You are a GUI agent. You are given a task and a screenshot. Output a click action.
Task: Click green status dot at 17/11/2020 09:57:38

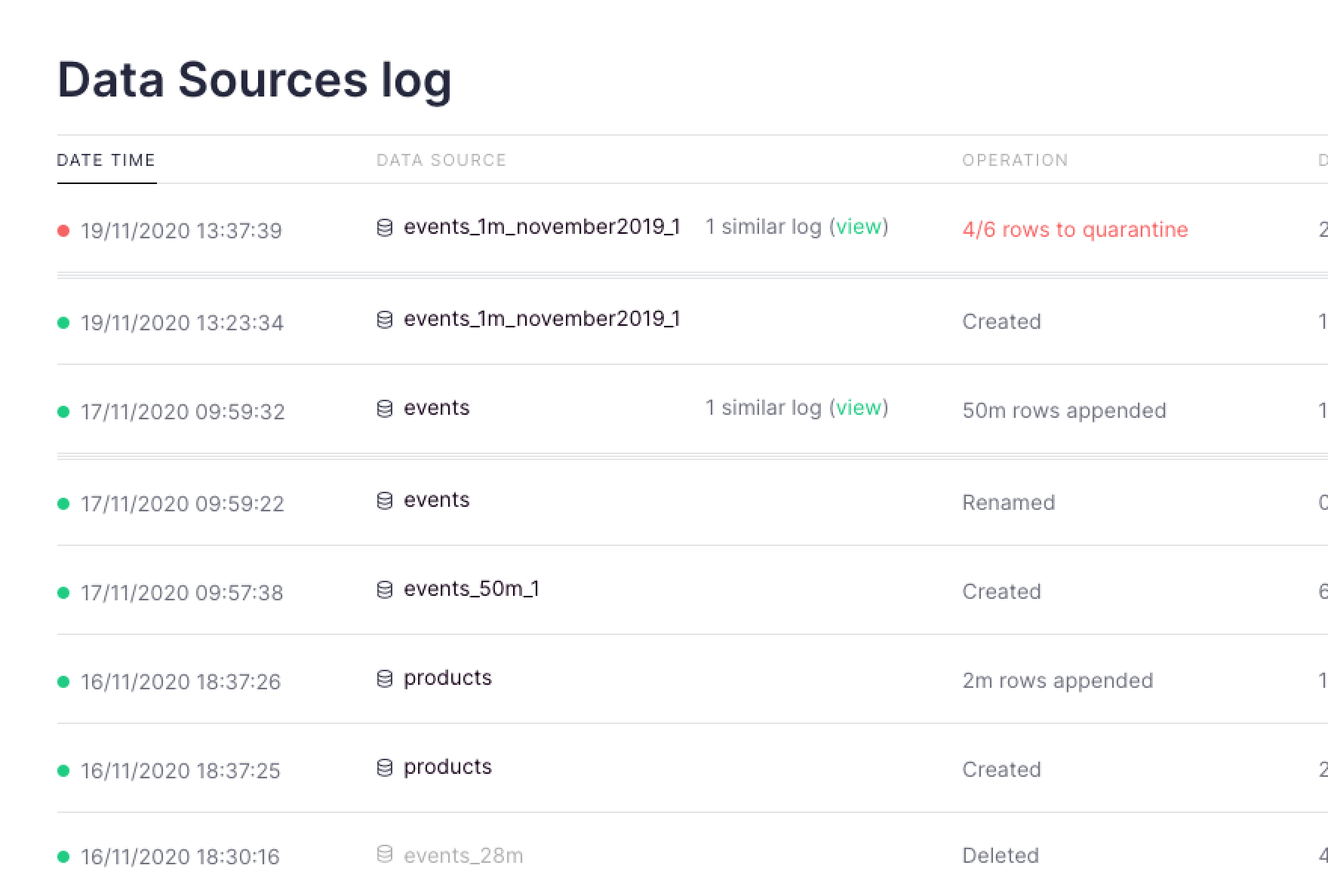(63, 593)
